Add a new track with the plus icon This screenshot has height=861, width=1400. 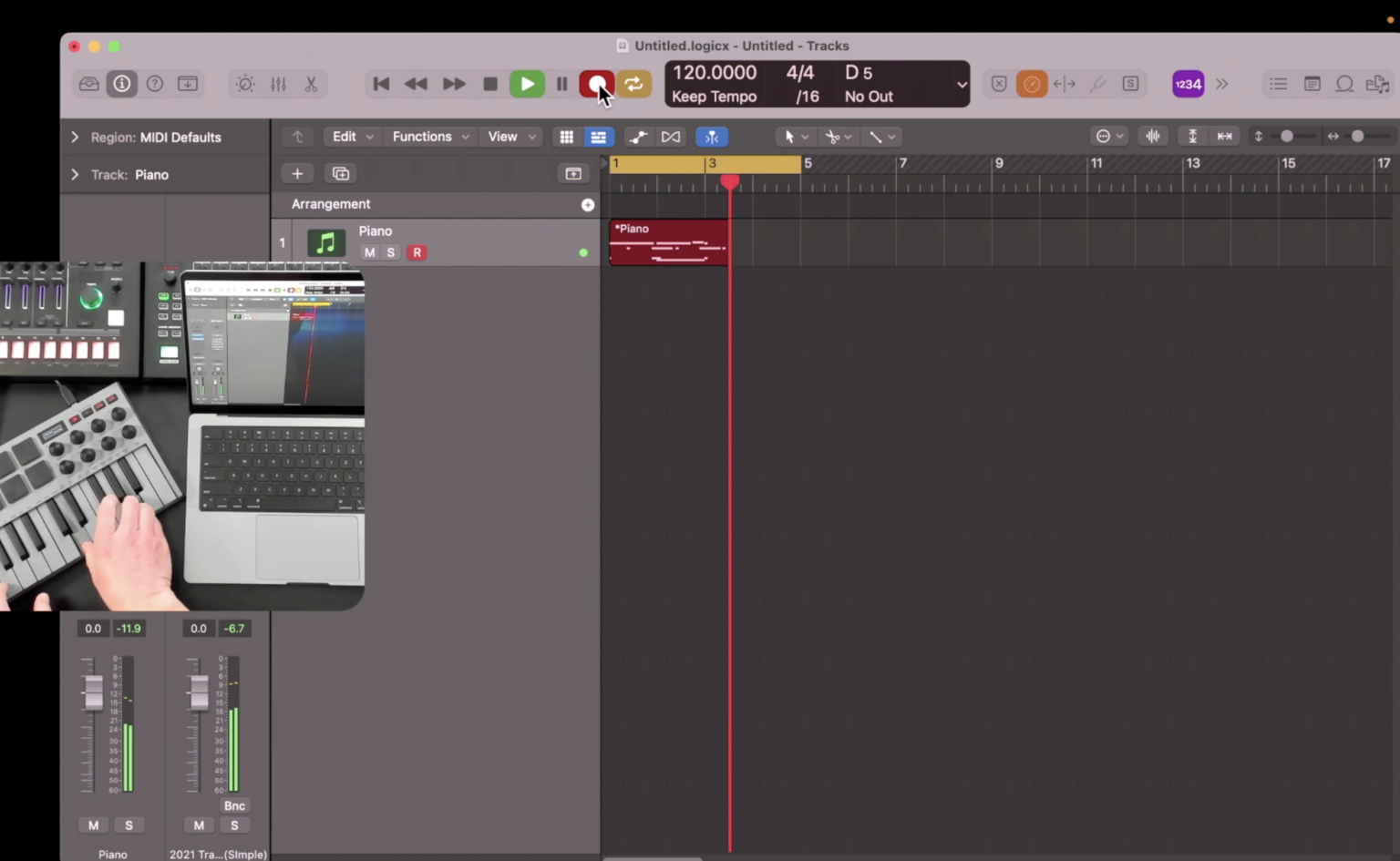click(297, 173)
